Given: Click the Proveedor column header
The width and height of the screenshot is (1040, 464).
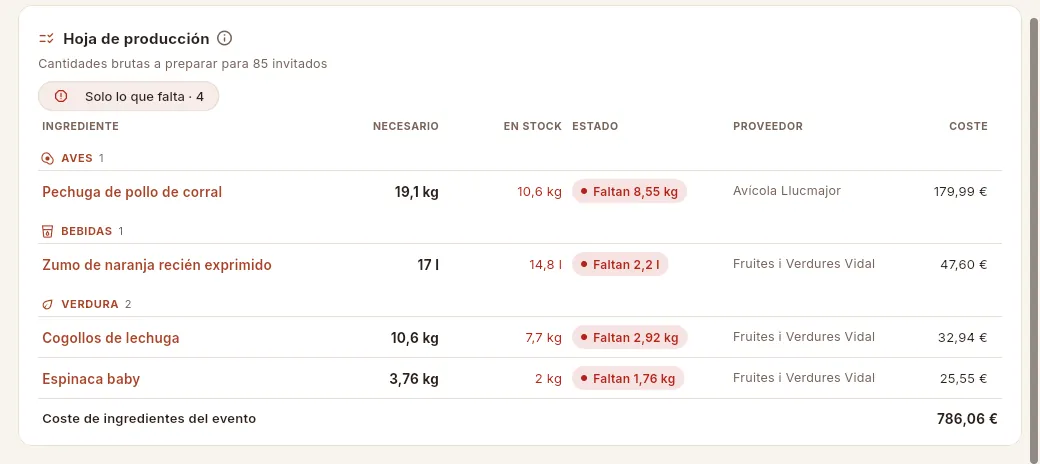Looking at the screenshot, I should [767, 126].
